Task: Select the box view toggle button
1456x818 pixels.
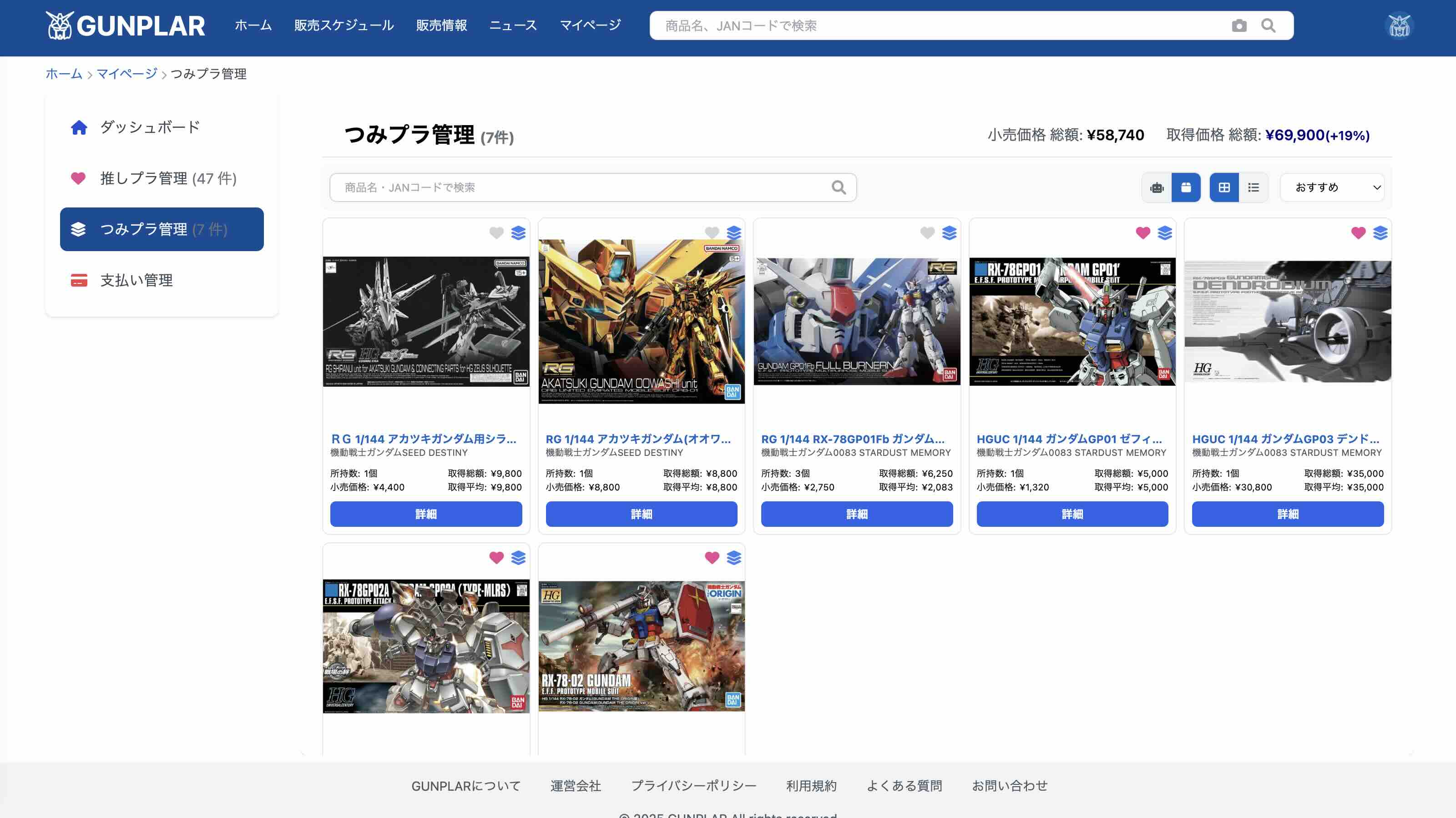Action: pos(1186,187)
